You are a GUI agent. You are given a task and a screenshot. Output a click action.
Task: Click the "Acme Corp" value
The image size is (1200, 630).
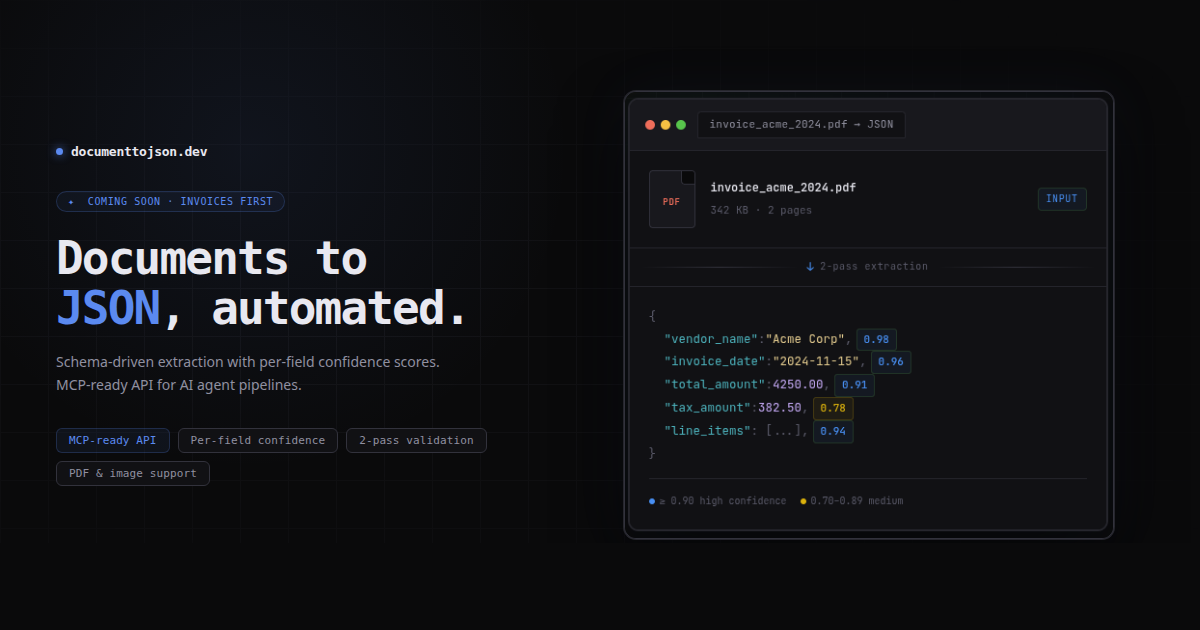click(807, 340)
